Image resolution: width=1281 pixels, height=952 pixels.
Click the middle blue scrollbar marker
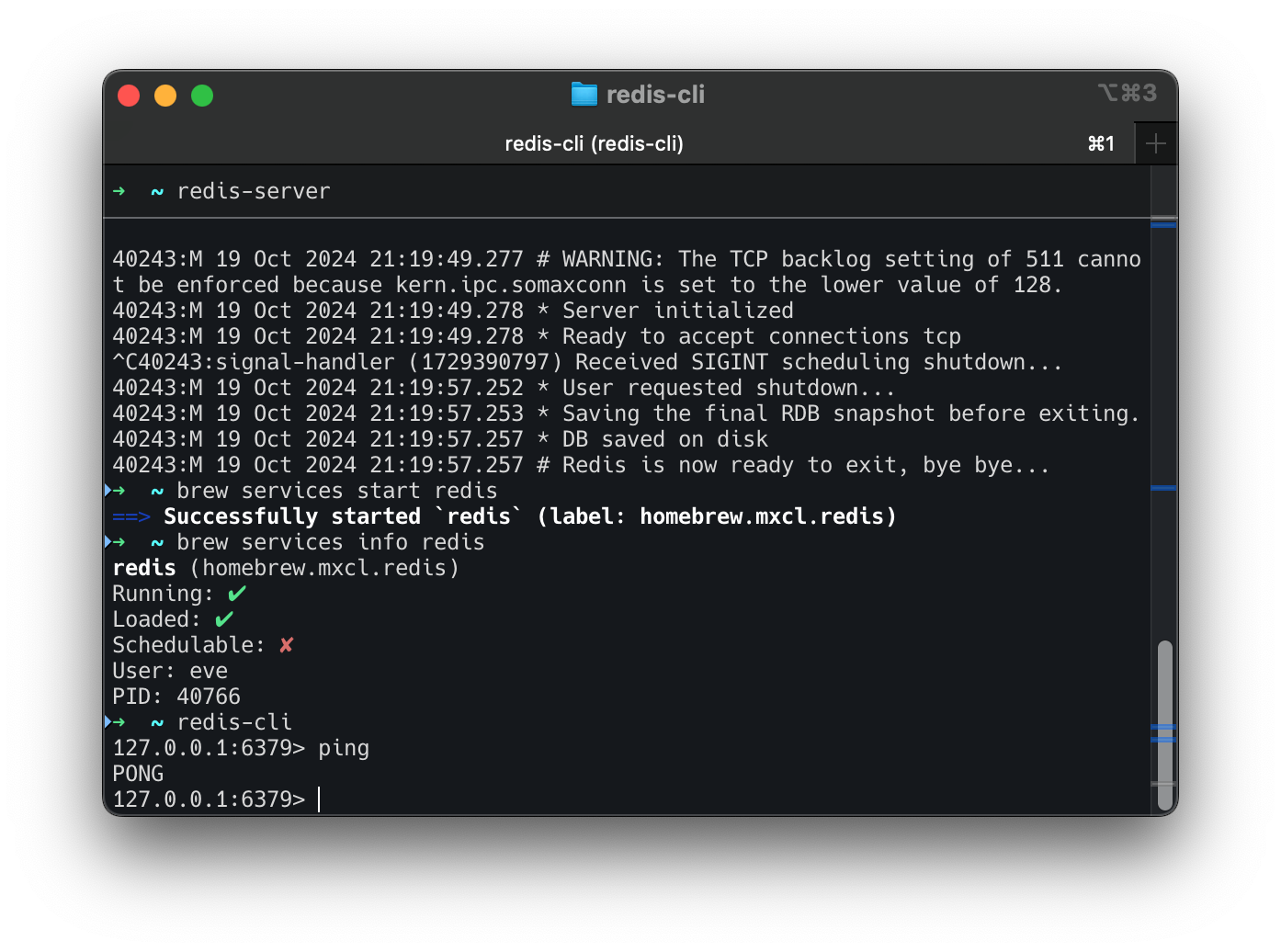1163,488
